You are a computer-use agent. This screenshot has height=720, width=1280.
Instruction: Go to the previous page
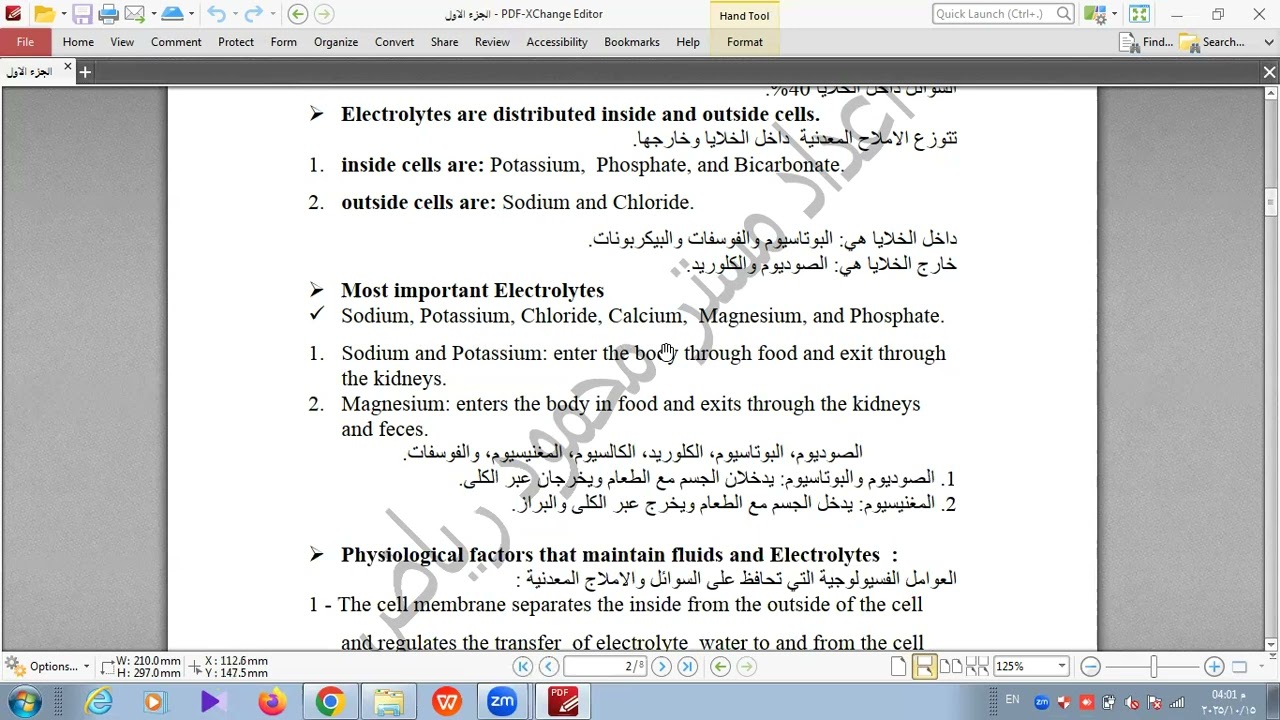click(549, 666)
